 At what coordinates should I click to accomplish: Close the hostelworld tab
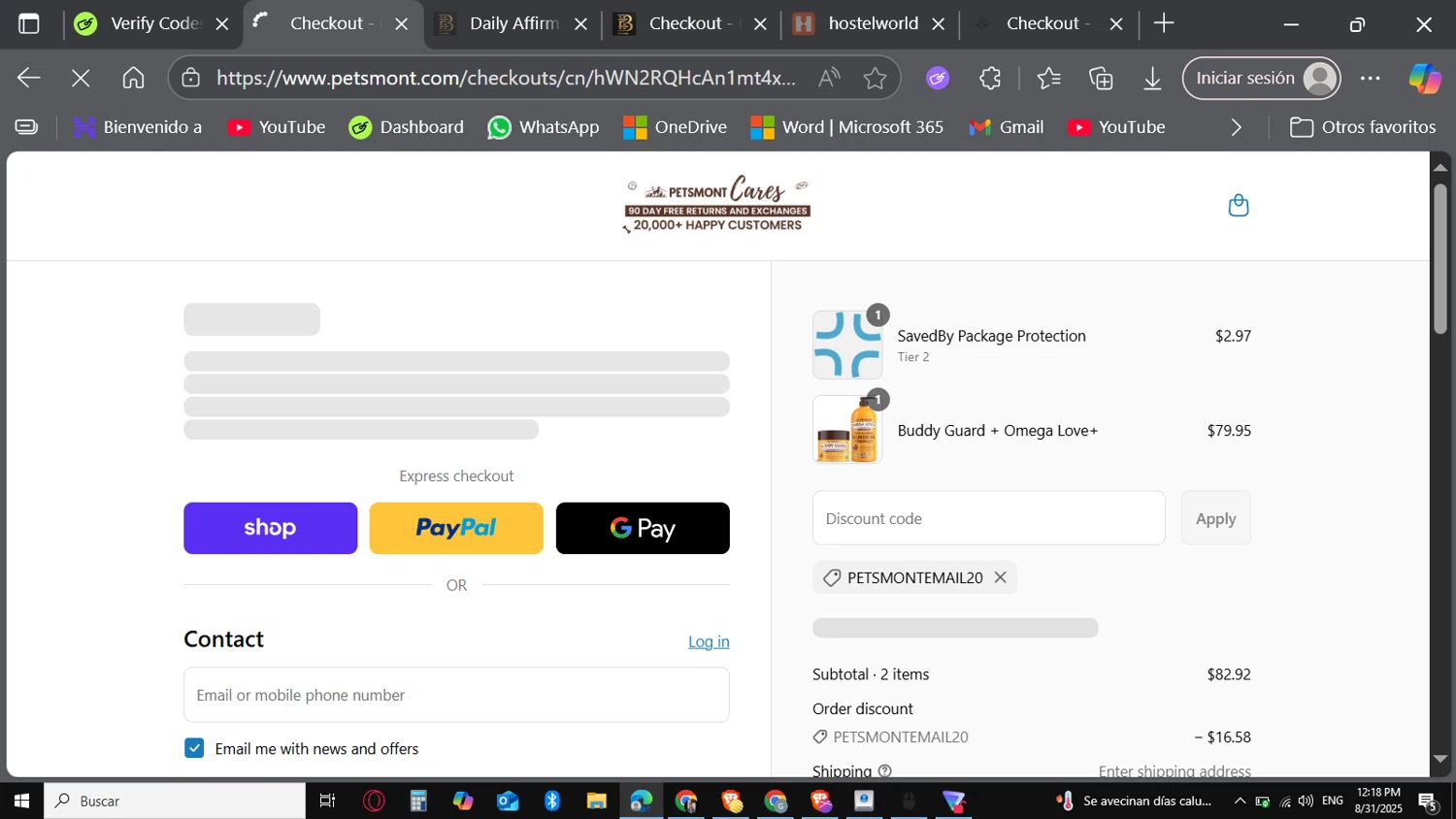(x=938, y=24)
